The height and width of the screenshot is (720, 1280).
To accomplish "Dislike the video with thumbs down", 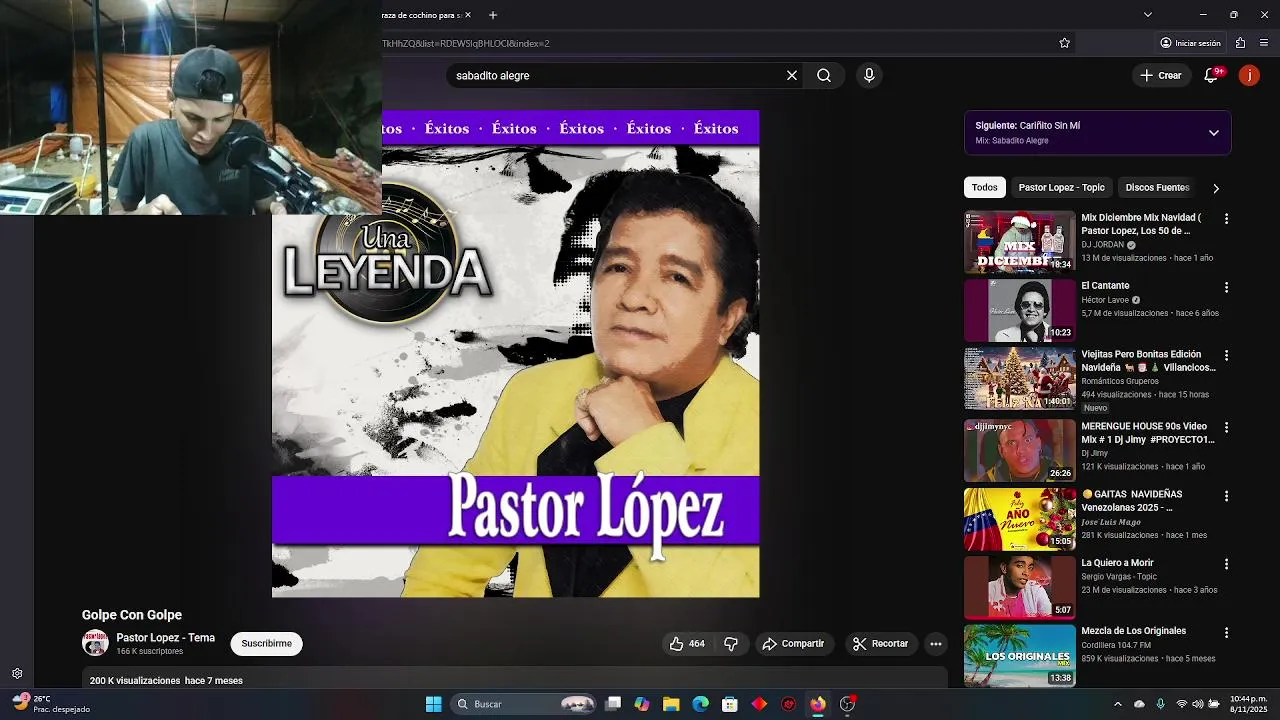I will [x=731, y=644].
